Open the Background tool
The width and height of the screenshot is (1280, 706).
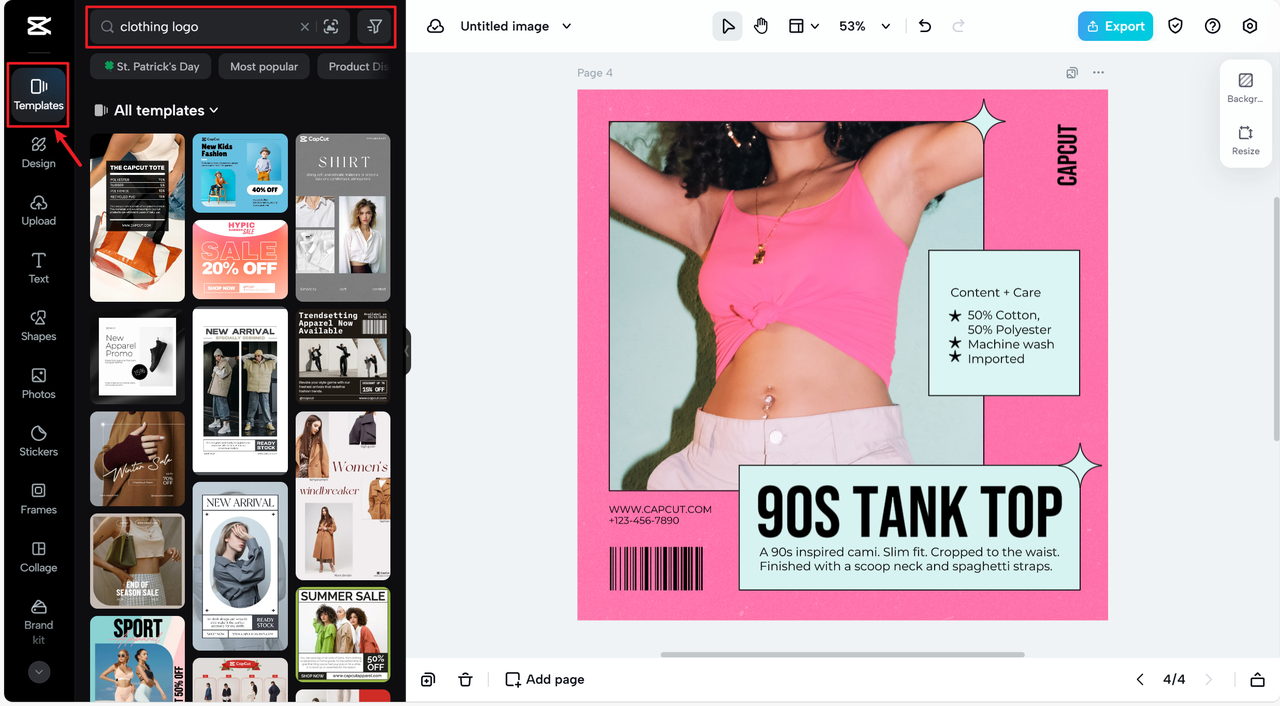[x=1245, y=88]
